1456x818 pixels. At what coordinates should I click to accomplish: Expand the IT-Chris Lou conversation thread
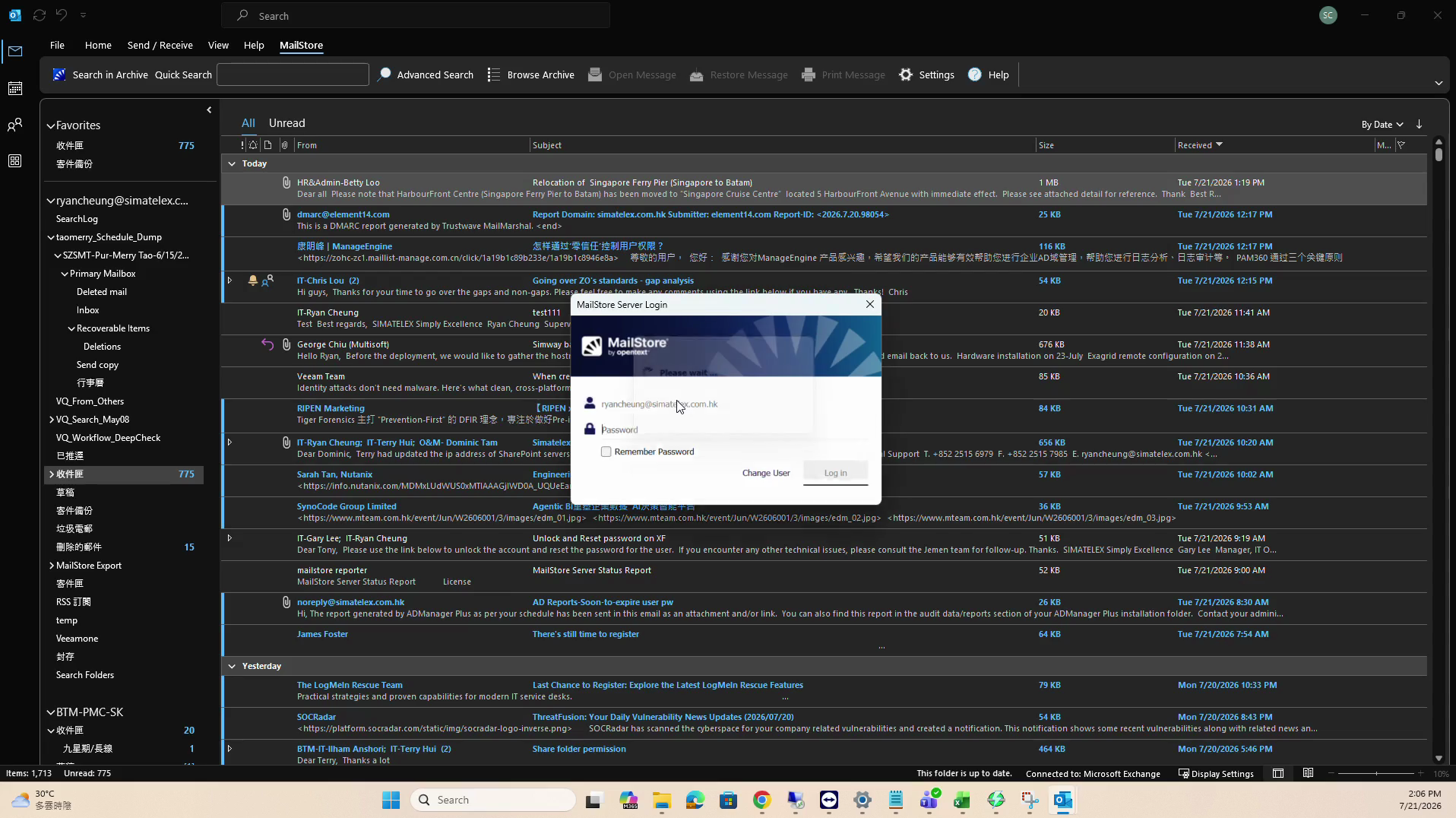click(x=229, y=281)
